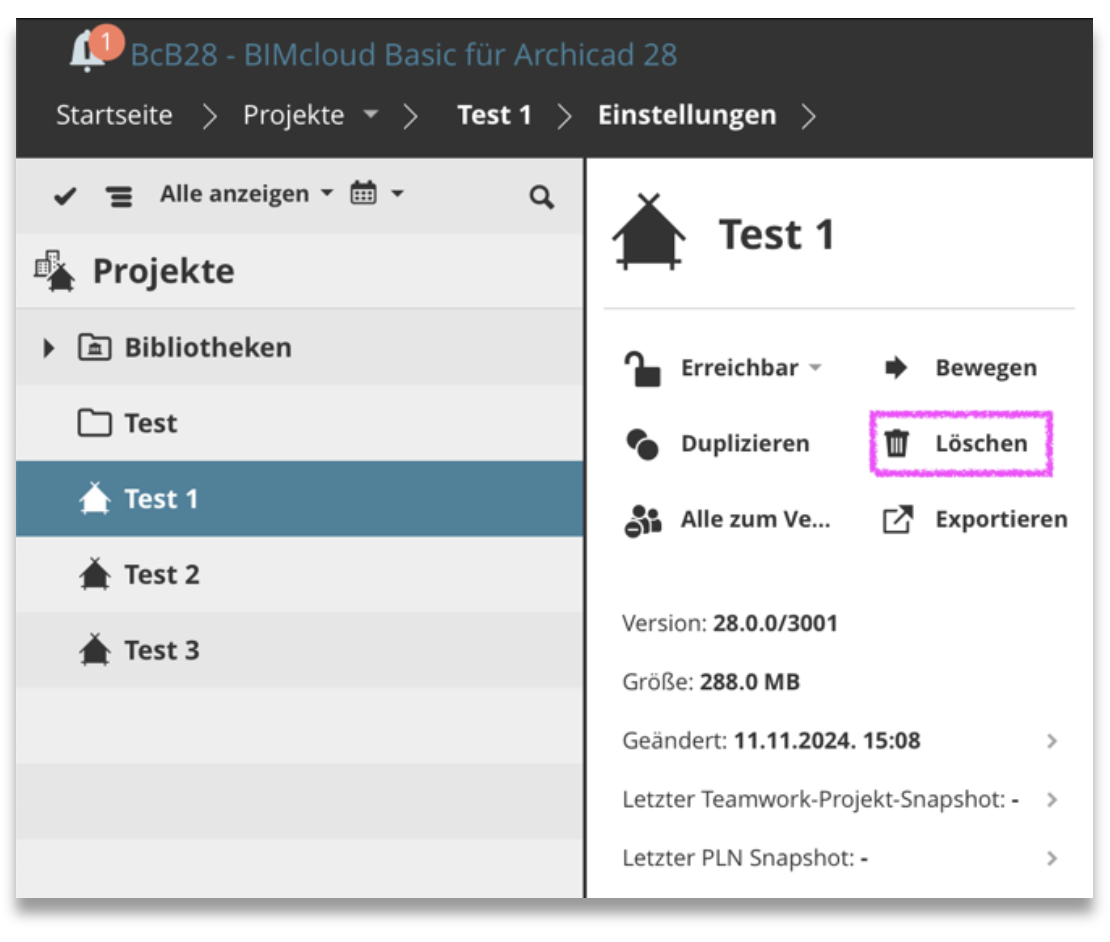
Task: Open Projekte breadcrumb
Action: click(294, 115)
